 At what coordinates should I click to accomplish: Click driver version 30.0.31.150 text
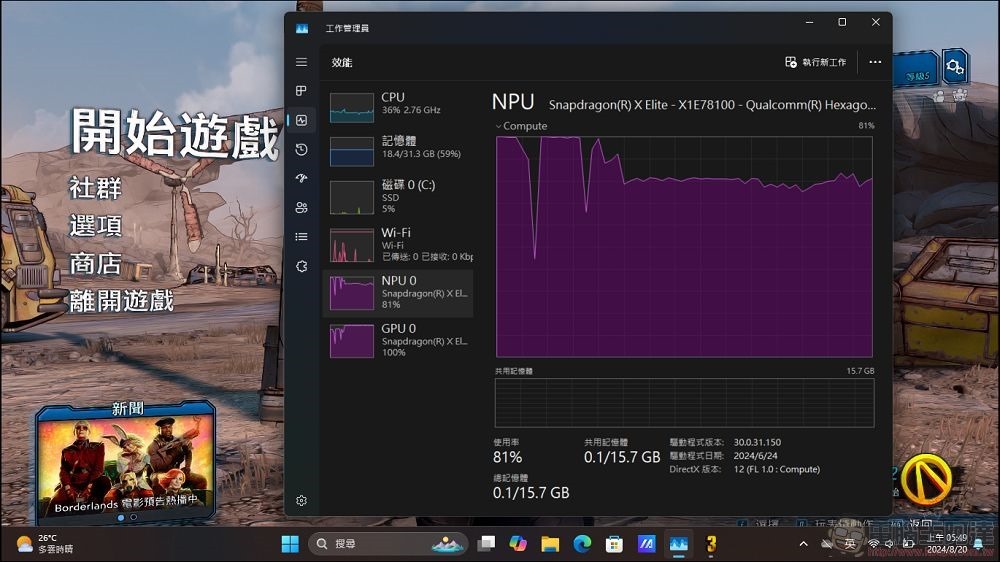pyautogui.click(x=757, y=442)
